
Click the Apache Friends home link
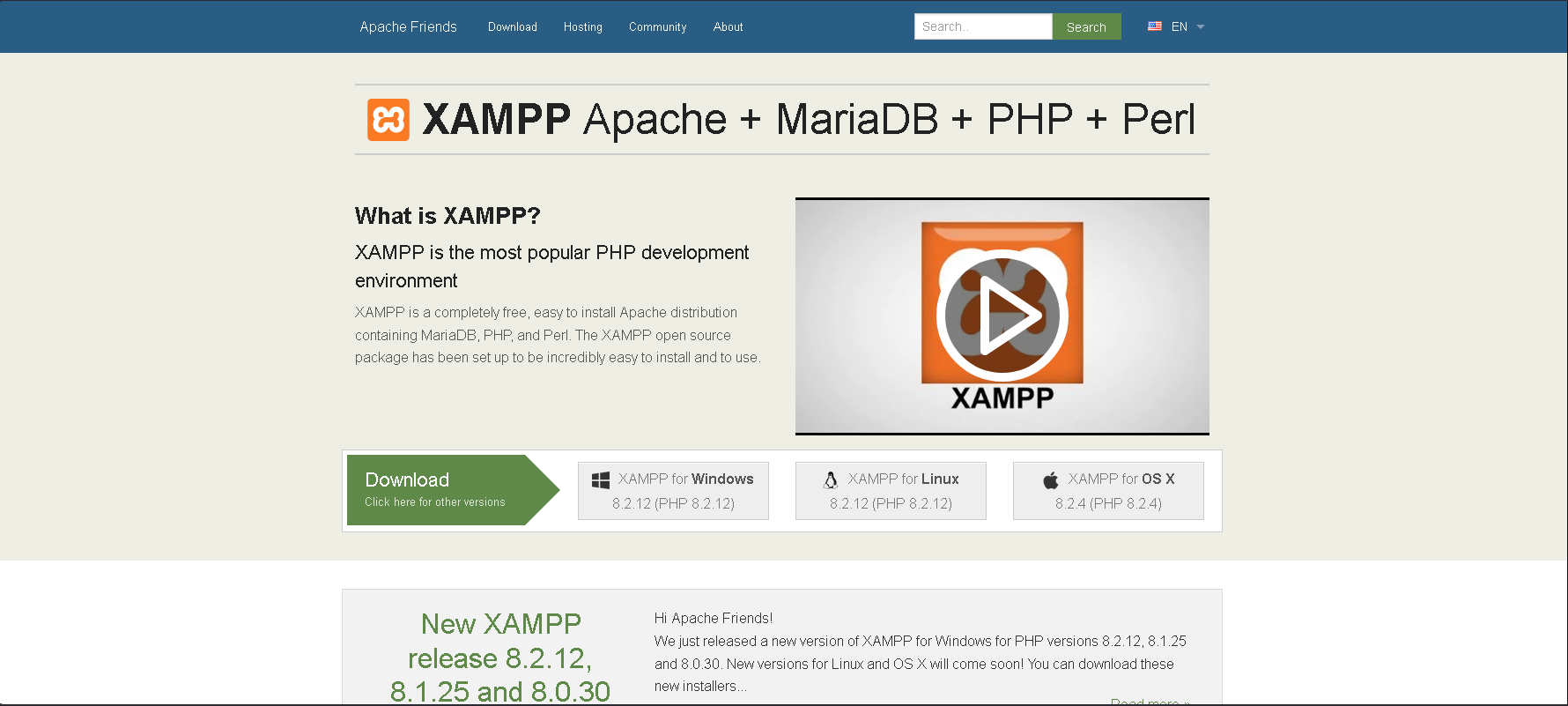[408, 27]
